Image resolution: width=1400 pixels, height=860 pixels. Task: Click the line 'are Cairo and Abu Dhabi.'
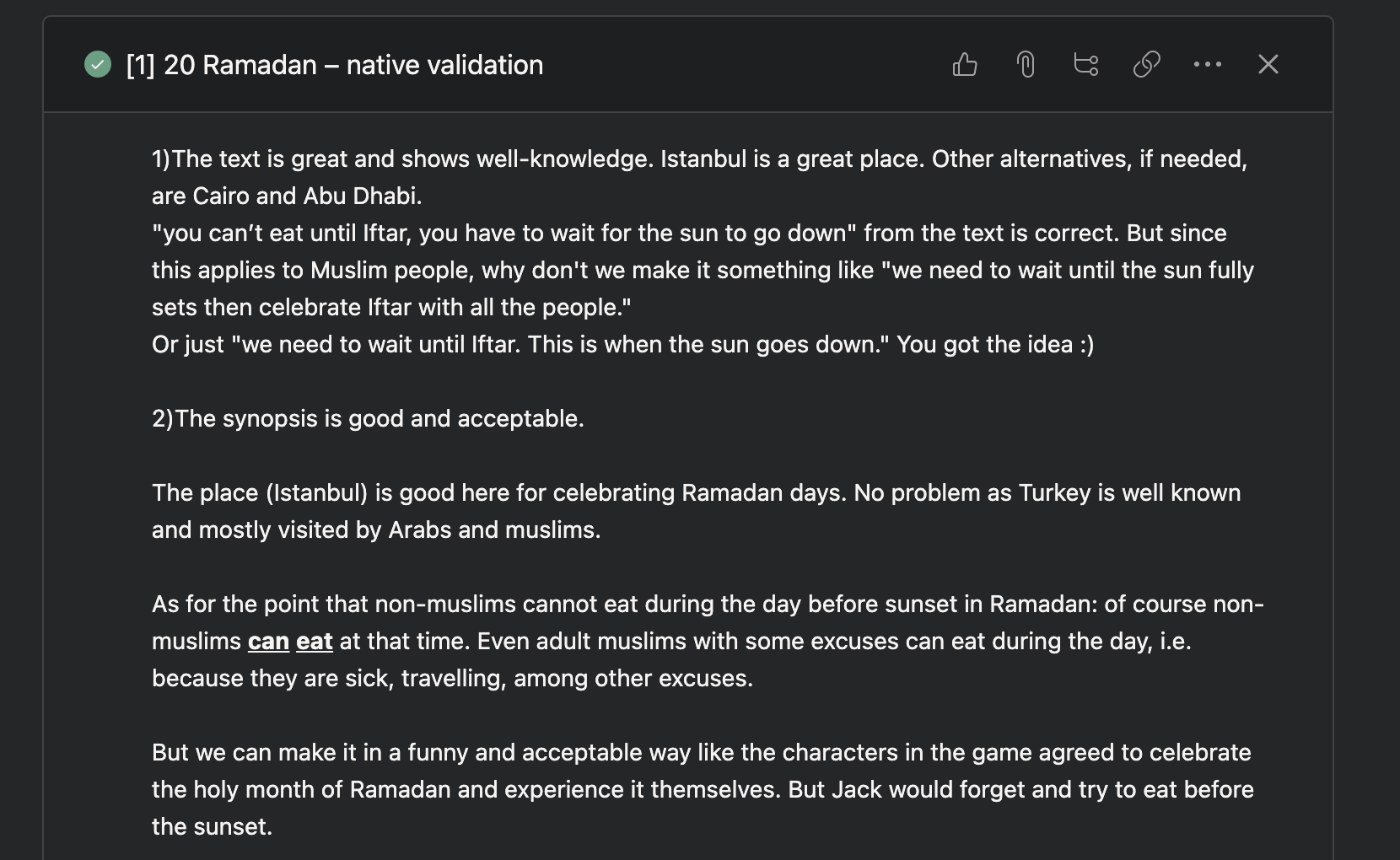[x=287, y=196]
